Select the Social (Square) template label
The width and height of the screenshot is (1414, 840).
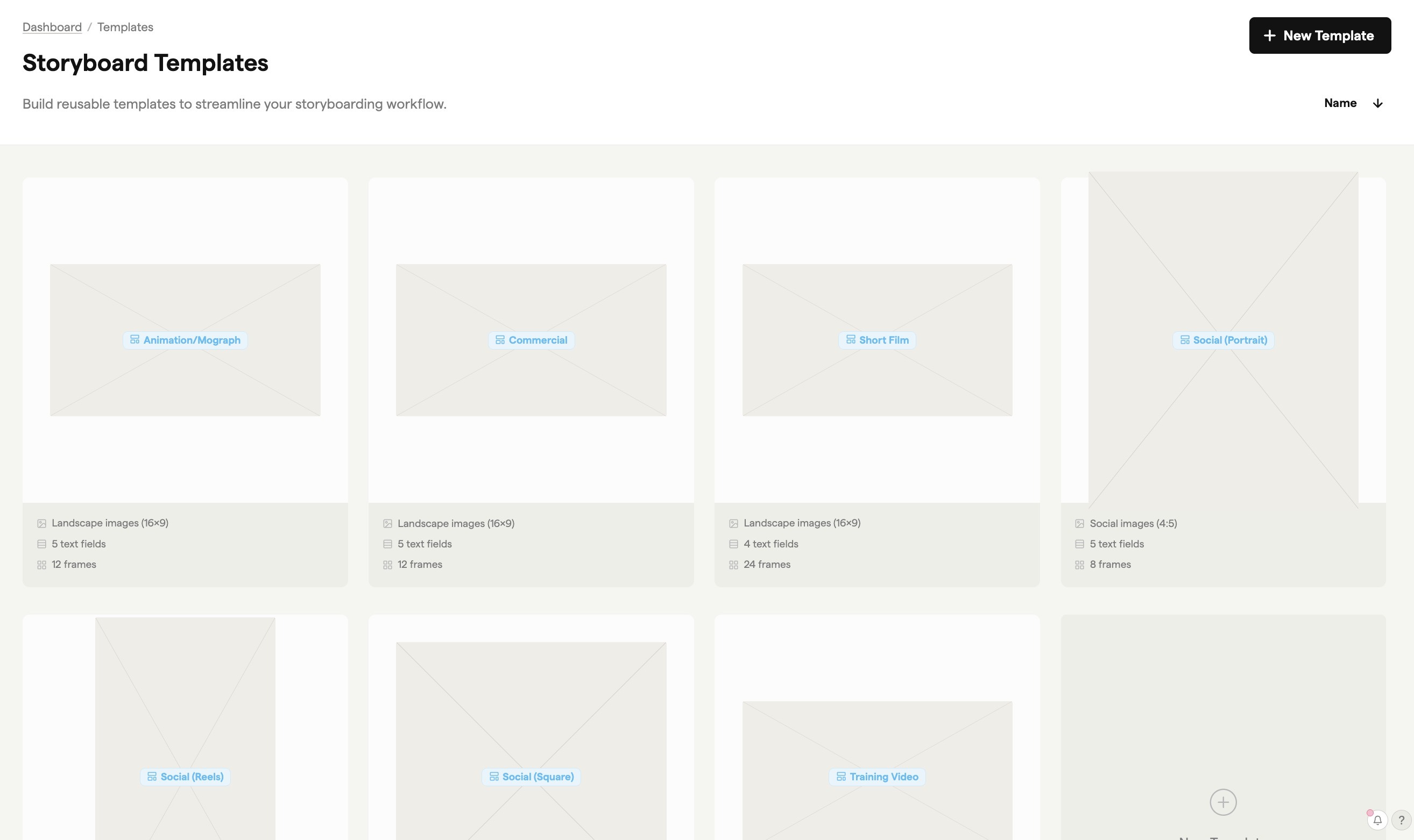531,777
